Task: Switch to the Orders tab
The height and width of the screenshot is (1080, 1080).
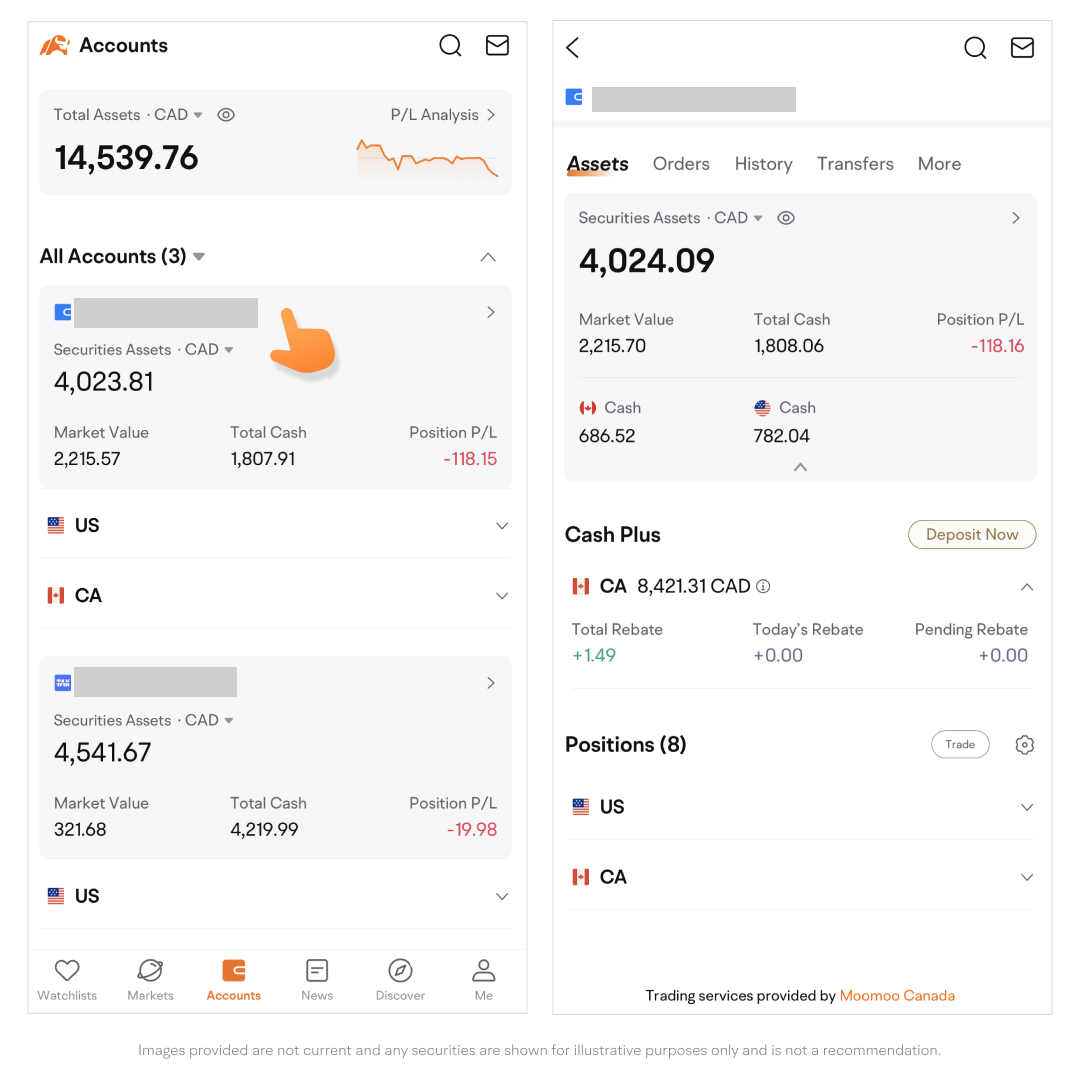Action: point(681,164)
